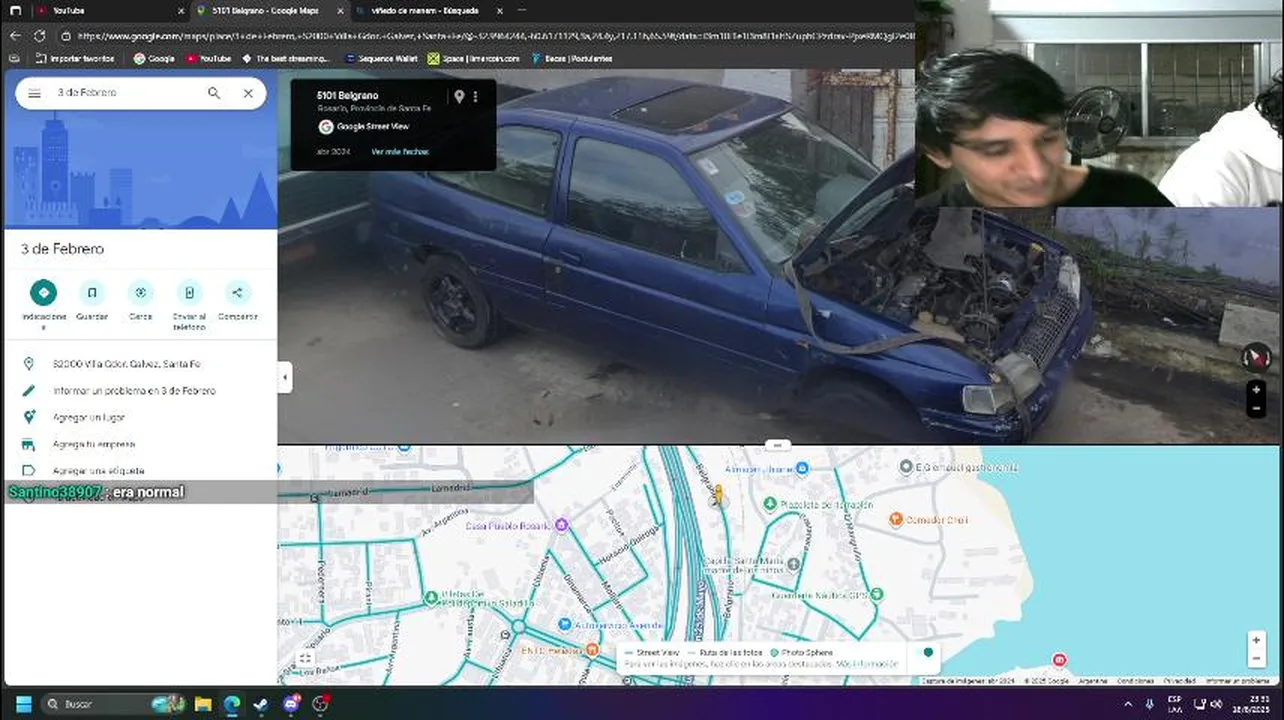
Task: Zoom in on Street View image
Action: 1256,390
